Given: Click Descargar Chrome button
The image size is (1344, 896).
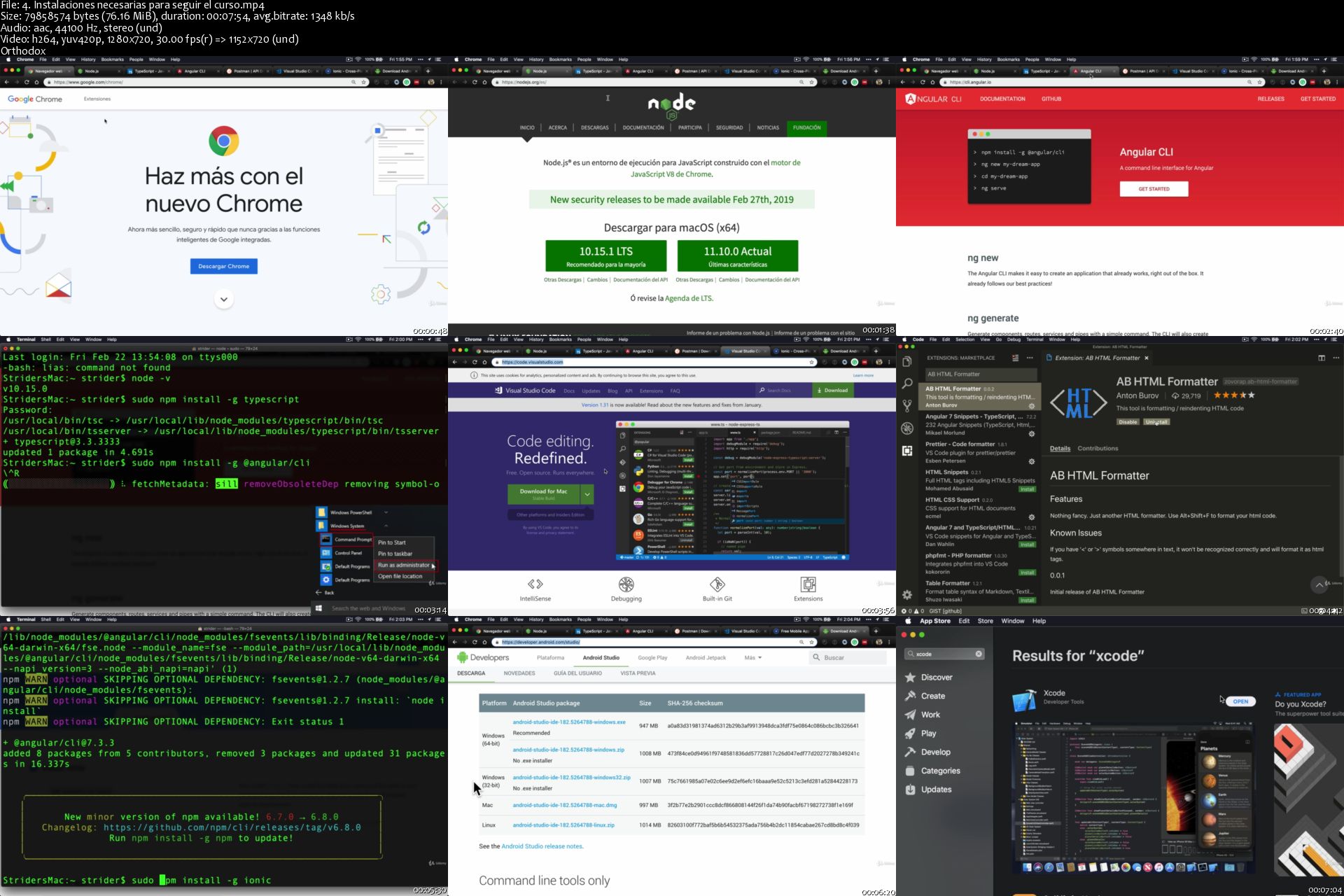Looking at the screenshot, I should point(224,266).
